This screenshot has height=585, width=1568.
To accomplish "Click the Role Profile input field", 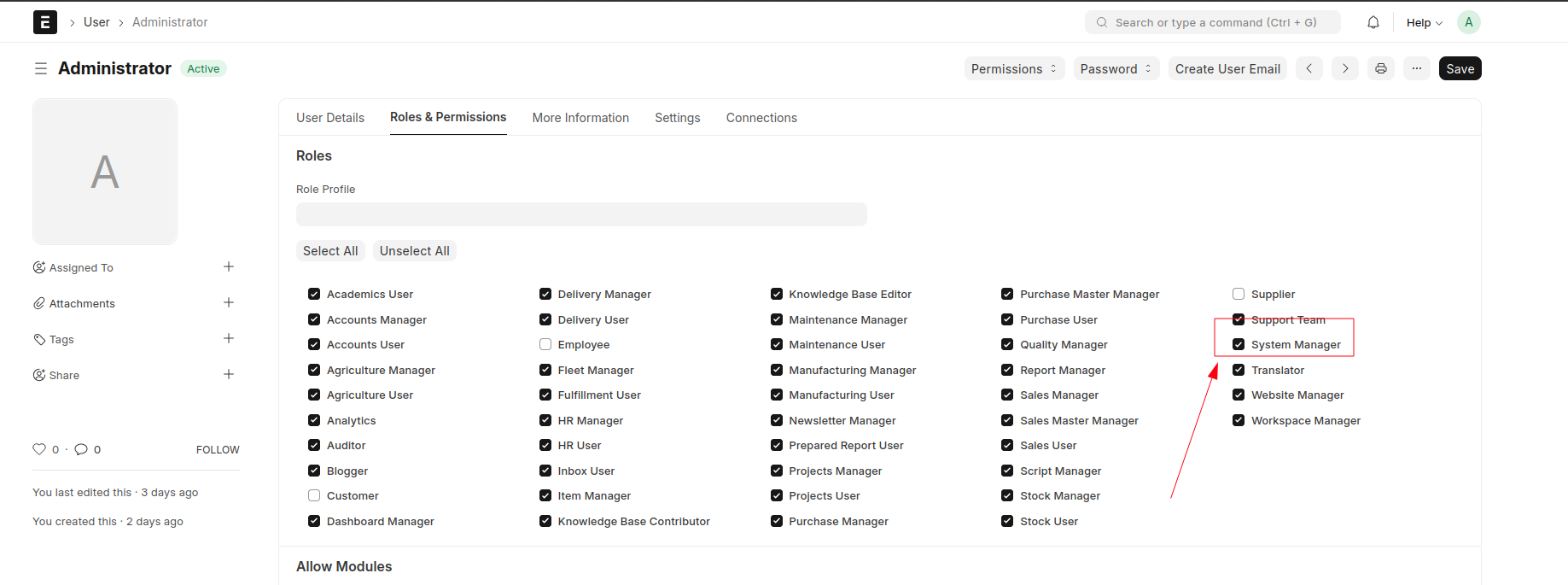I will click(581, 214).
